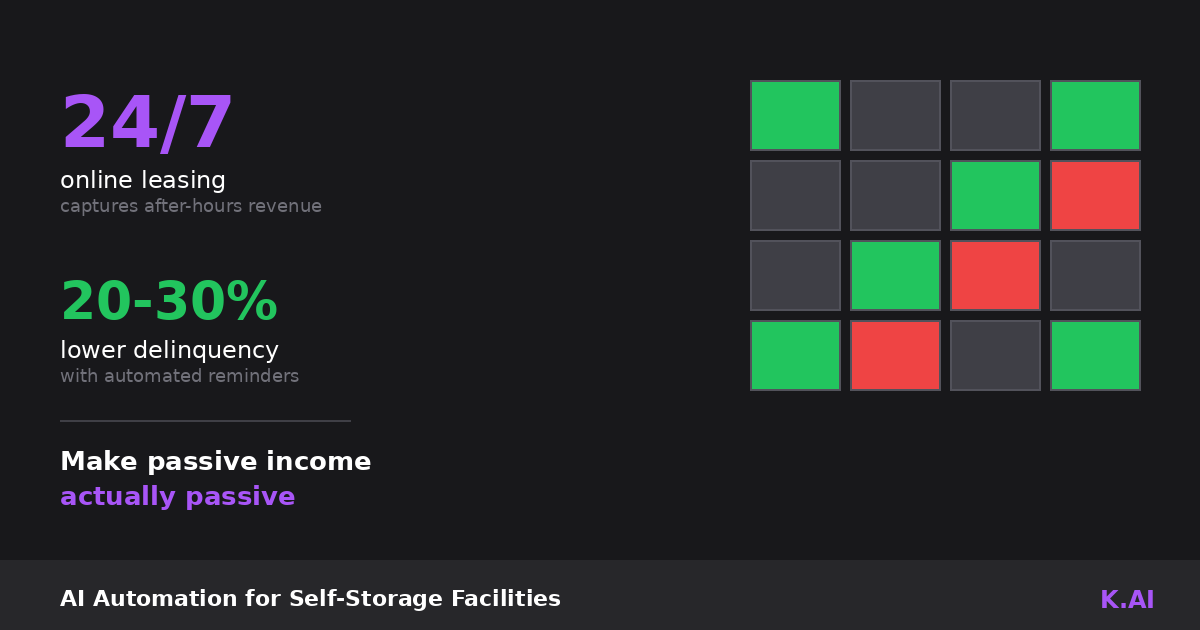Click the gray unit in the grid's bottom row
Screen dimensions: 1200x630
pyautogui.click(x=995, y=356)
